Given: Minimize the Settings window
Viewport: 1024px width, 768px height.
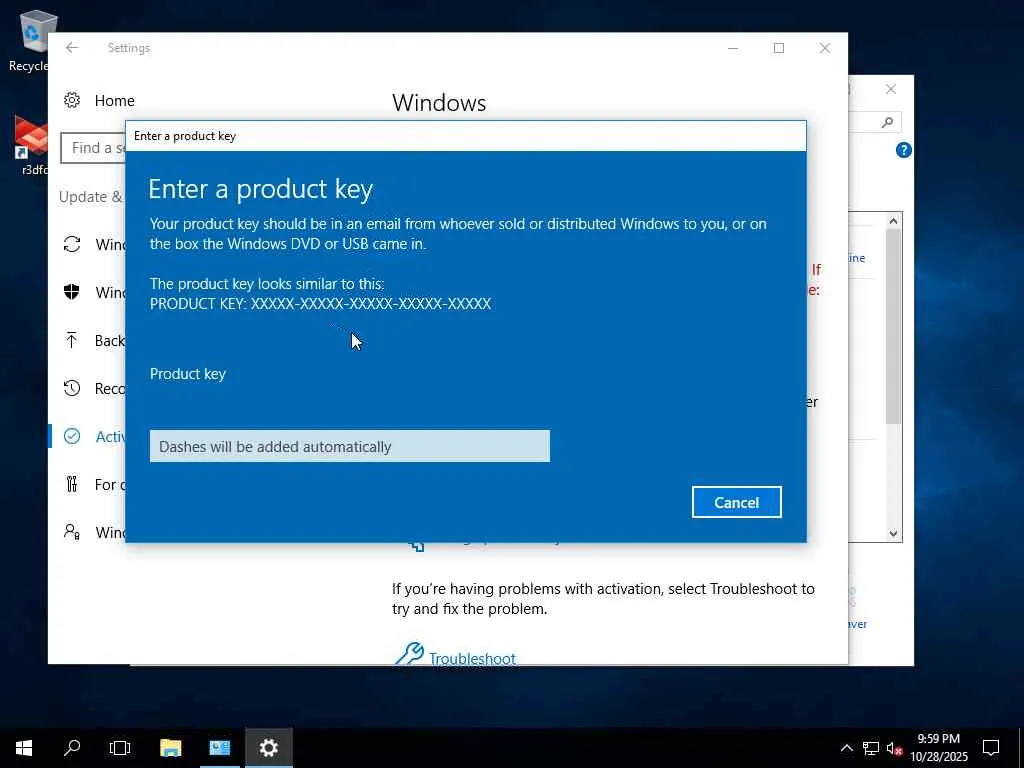Looking at the screenshot, I should [733, 48].
